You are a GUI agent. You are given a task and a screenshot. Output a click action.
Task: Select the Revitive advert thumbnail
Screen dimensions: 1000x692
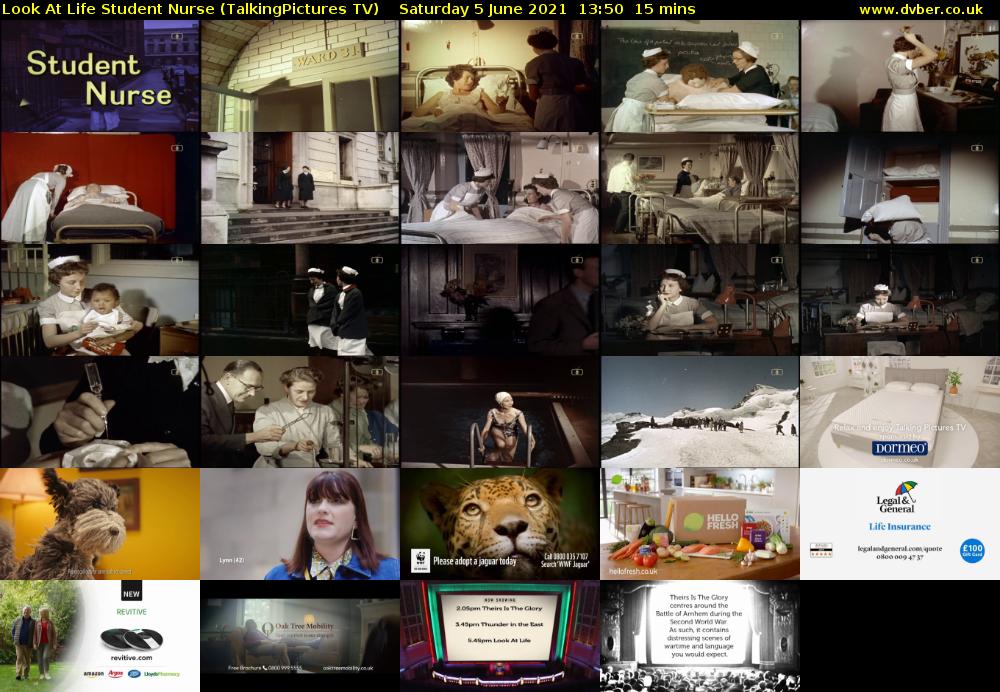pyautogui.click(x=100, y=636)
